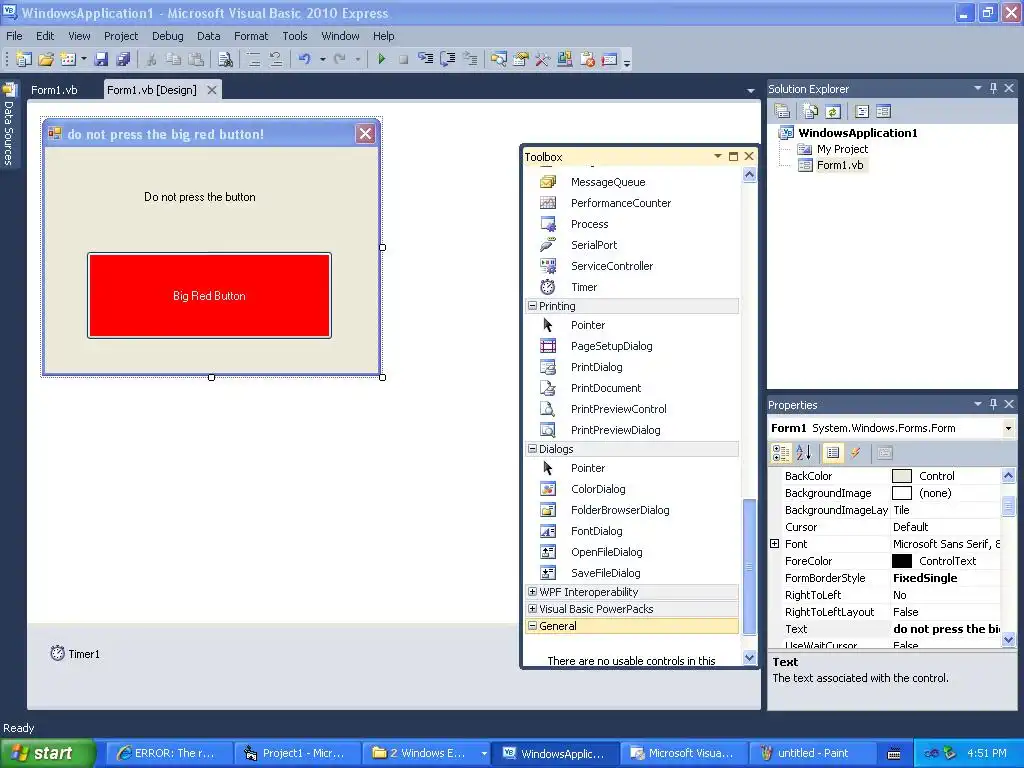This screenshot has height=768, width=1024.
Task: Switch to untitled - Paint in taskbar
Action: [x=814, y=753]
